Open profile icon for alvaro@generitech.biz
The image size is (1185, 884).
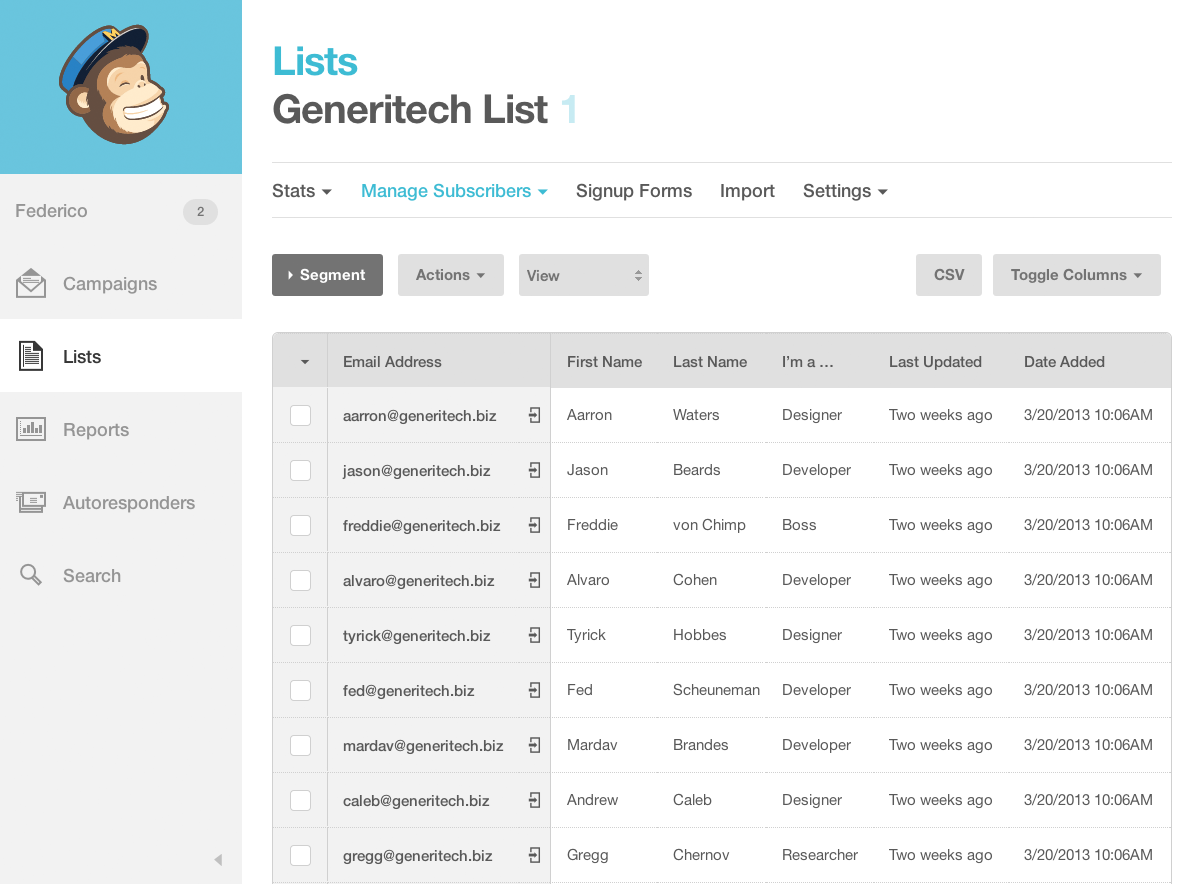534,580
